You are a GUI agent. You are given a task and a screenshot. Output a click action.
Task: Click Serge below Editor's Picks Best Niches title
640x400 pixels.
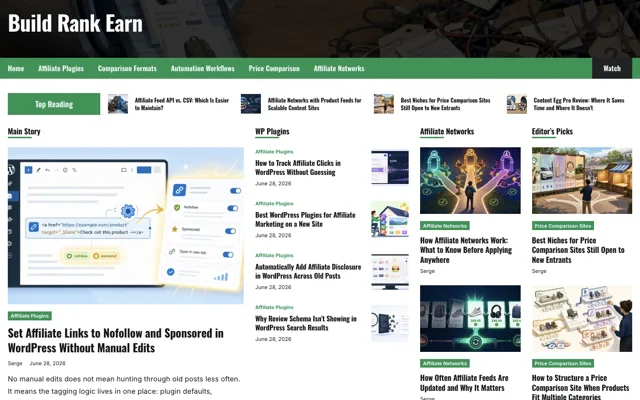pyautogui.click(x=539, y=271)
